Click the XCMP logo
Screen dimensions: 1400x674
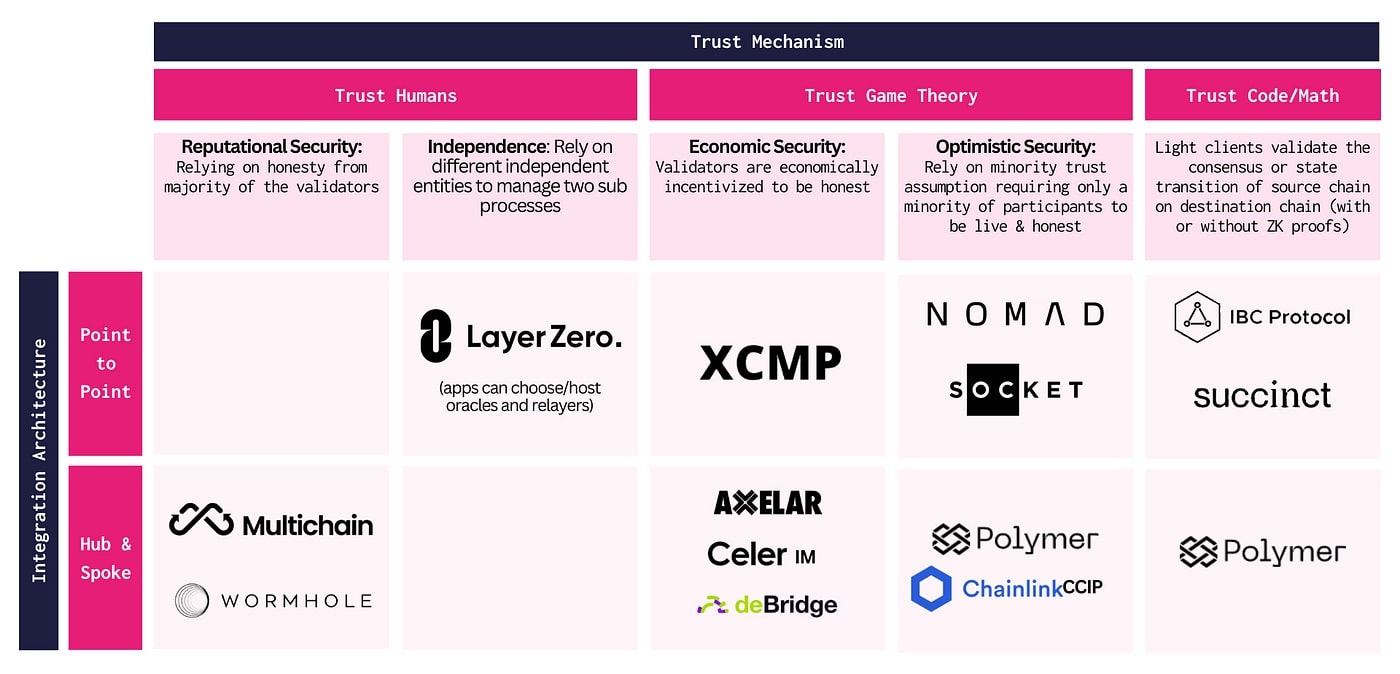click(770, 363)
